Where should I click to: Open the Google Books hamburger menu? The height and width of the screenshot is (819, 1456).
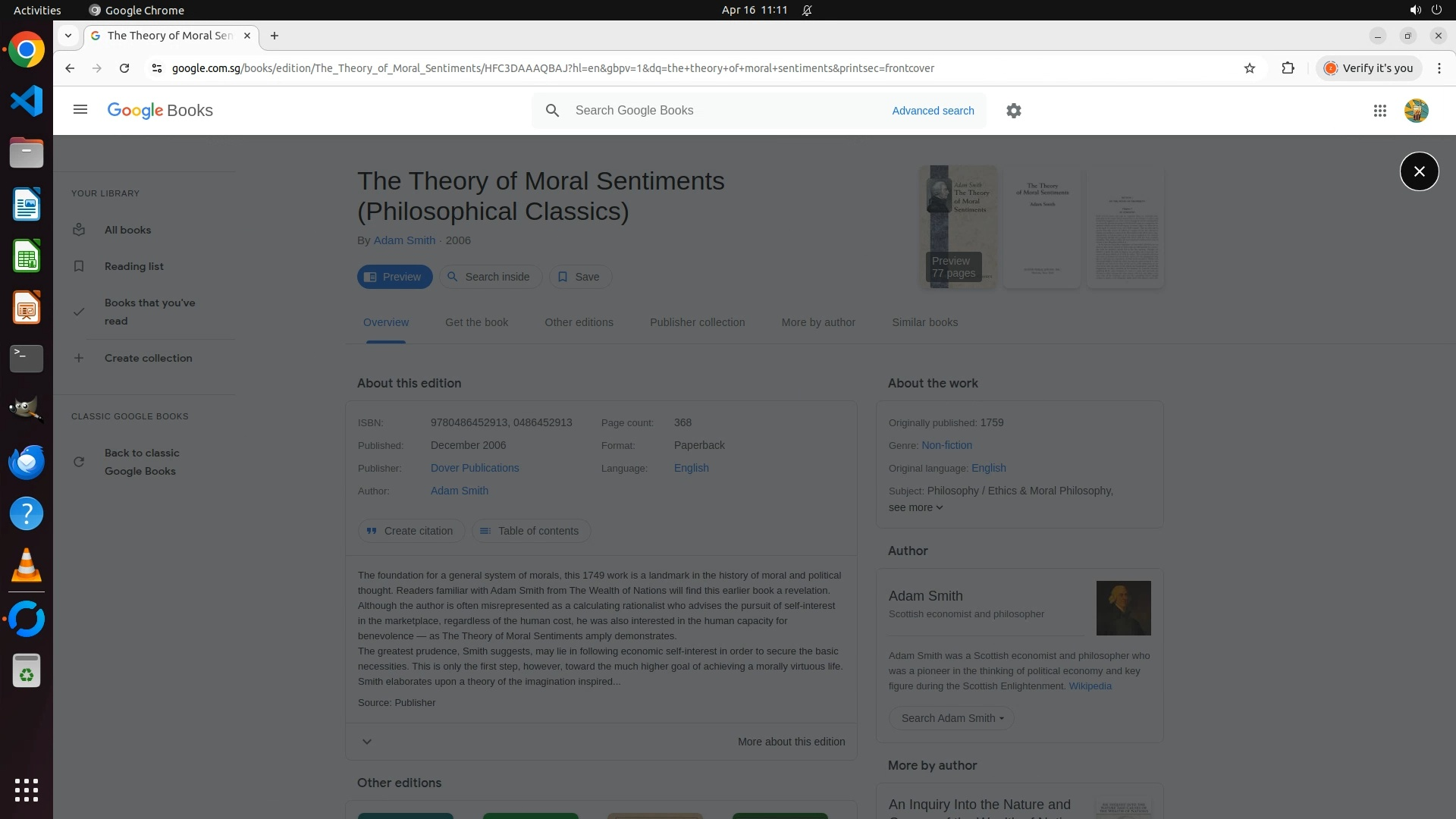[x=80, y=110]
